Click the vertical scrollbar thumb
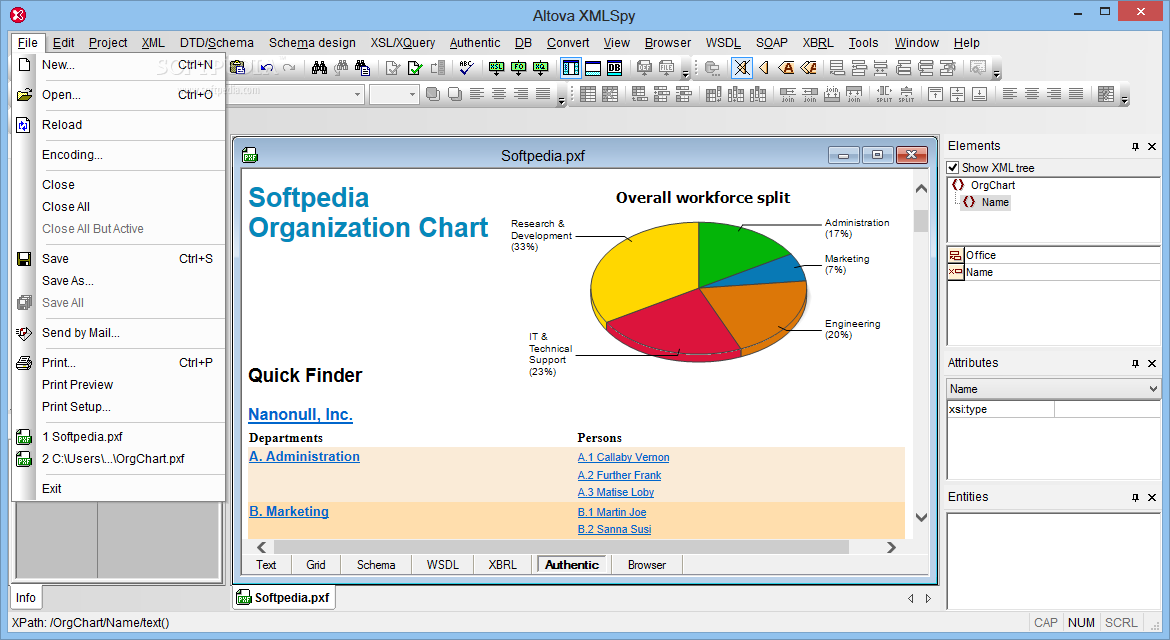The height and width of the screenshot is (640, 1170). click(x=921, y=221)
